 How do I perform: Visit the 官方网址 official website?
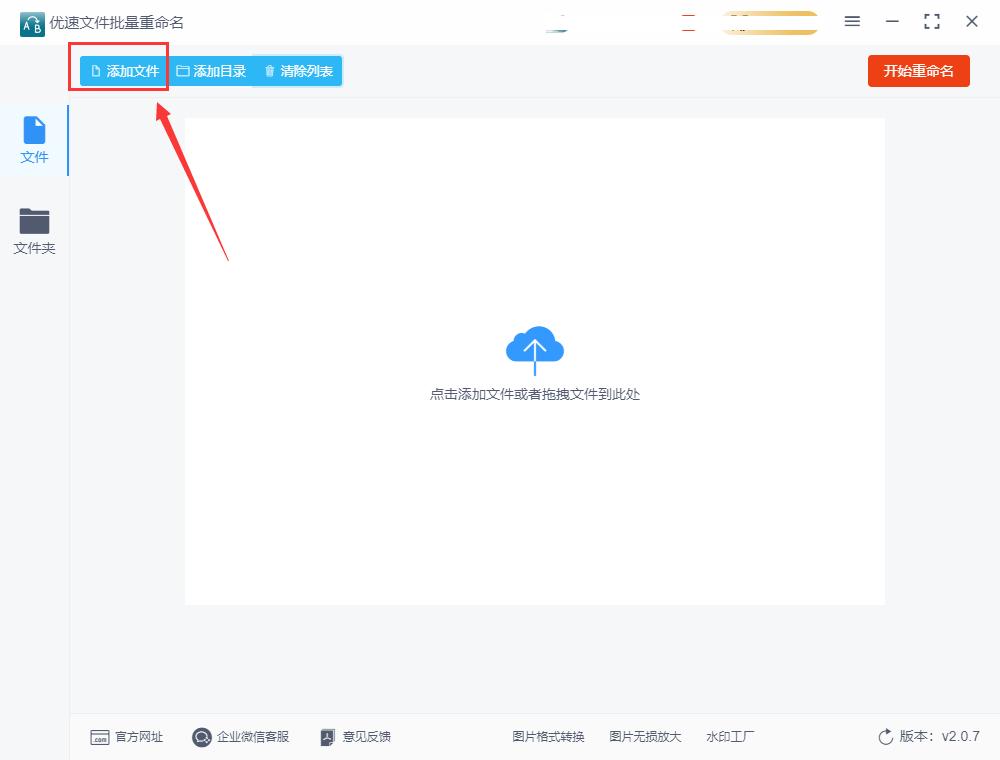click(x=126, y=737)
